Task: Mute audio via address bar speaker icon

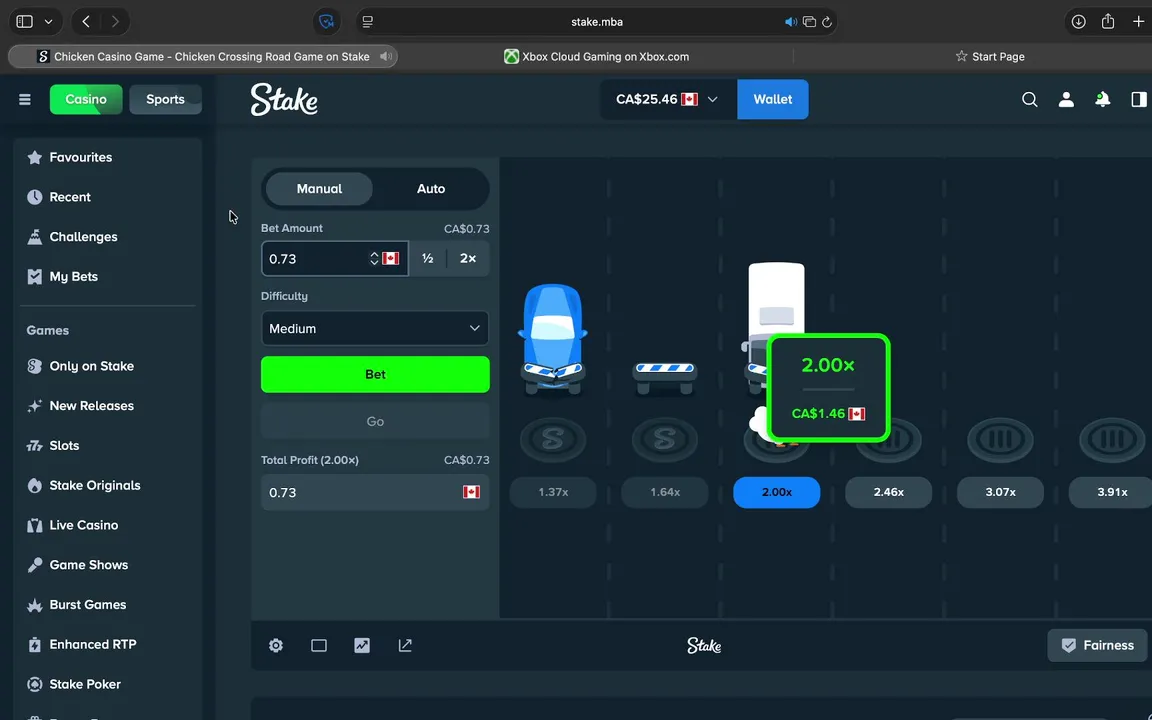Action: [791, 22]
